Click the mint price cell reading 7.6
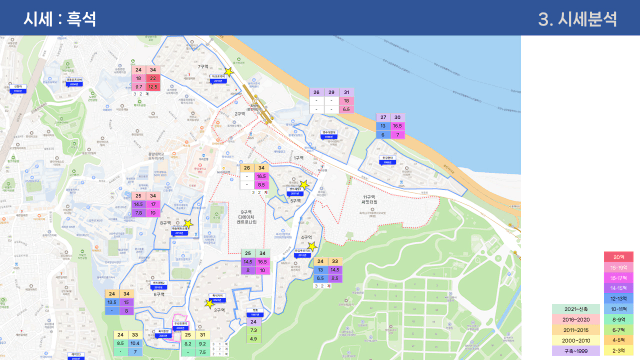This screenshot has height=360, width=640. (x=202, y=352)
